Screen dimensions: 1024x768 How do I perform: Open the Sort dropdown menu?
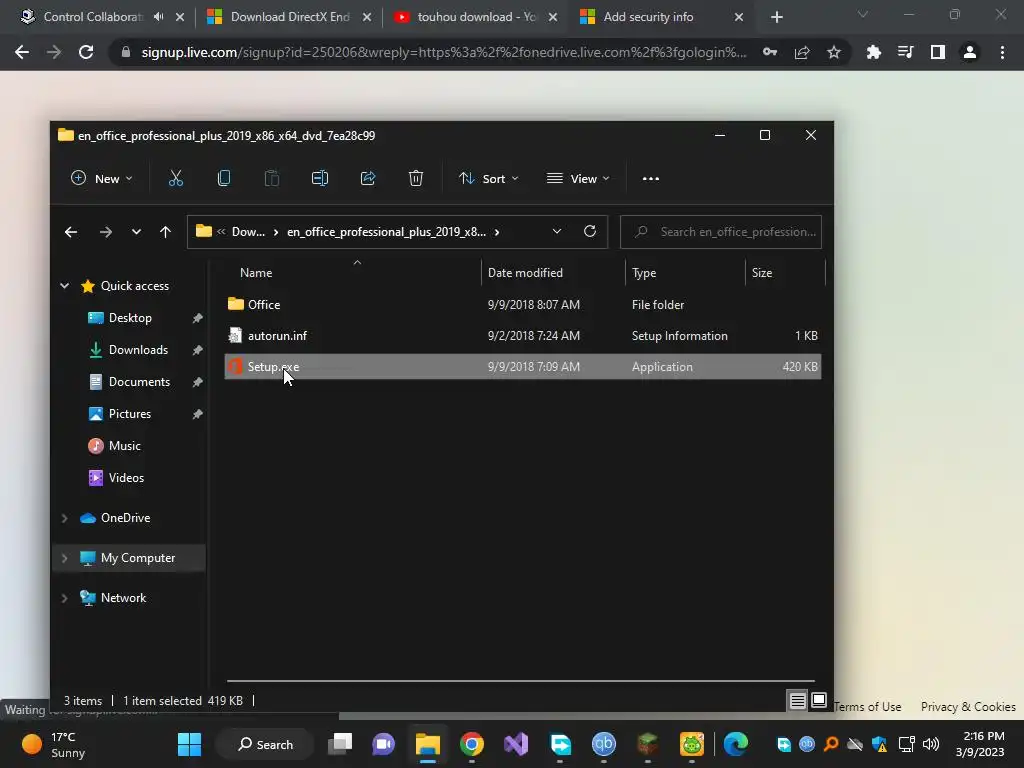pos(489,178)
